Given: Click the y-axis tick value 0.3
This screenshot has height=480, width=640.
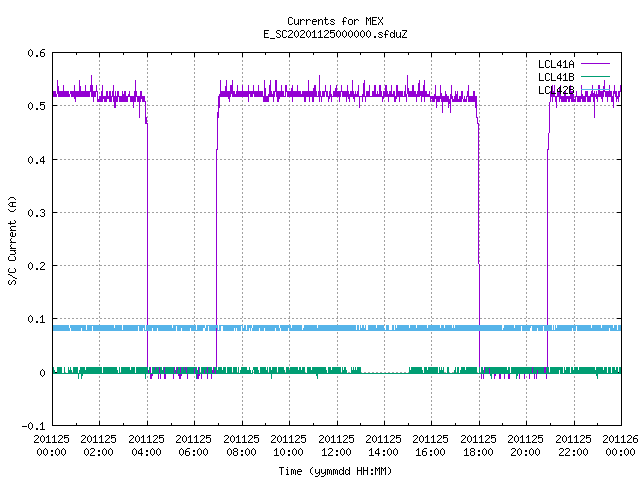Looking at the screenshot, I should click(36, 213).
